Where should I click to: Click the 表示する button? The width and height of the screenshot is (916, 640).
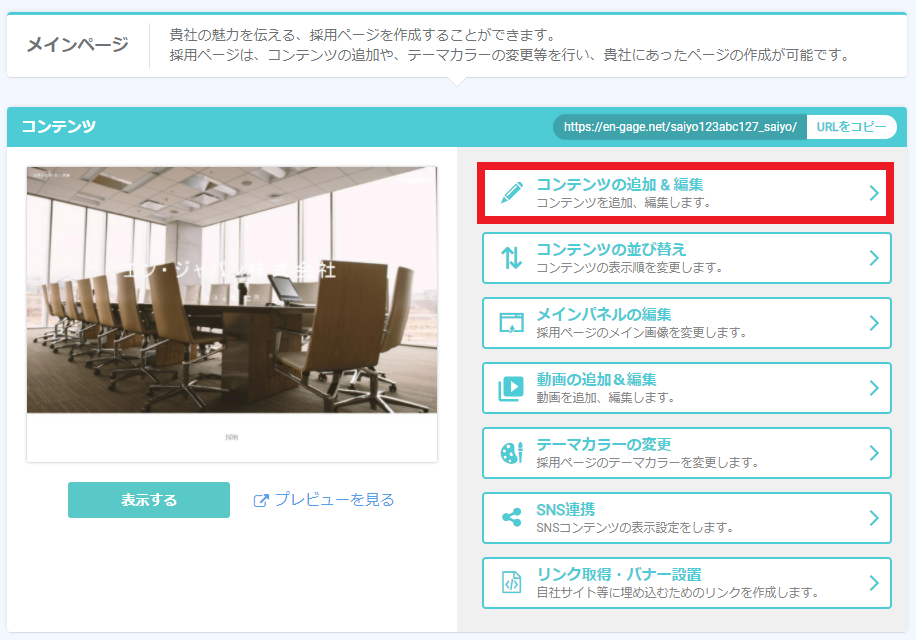(149, 500)
